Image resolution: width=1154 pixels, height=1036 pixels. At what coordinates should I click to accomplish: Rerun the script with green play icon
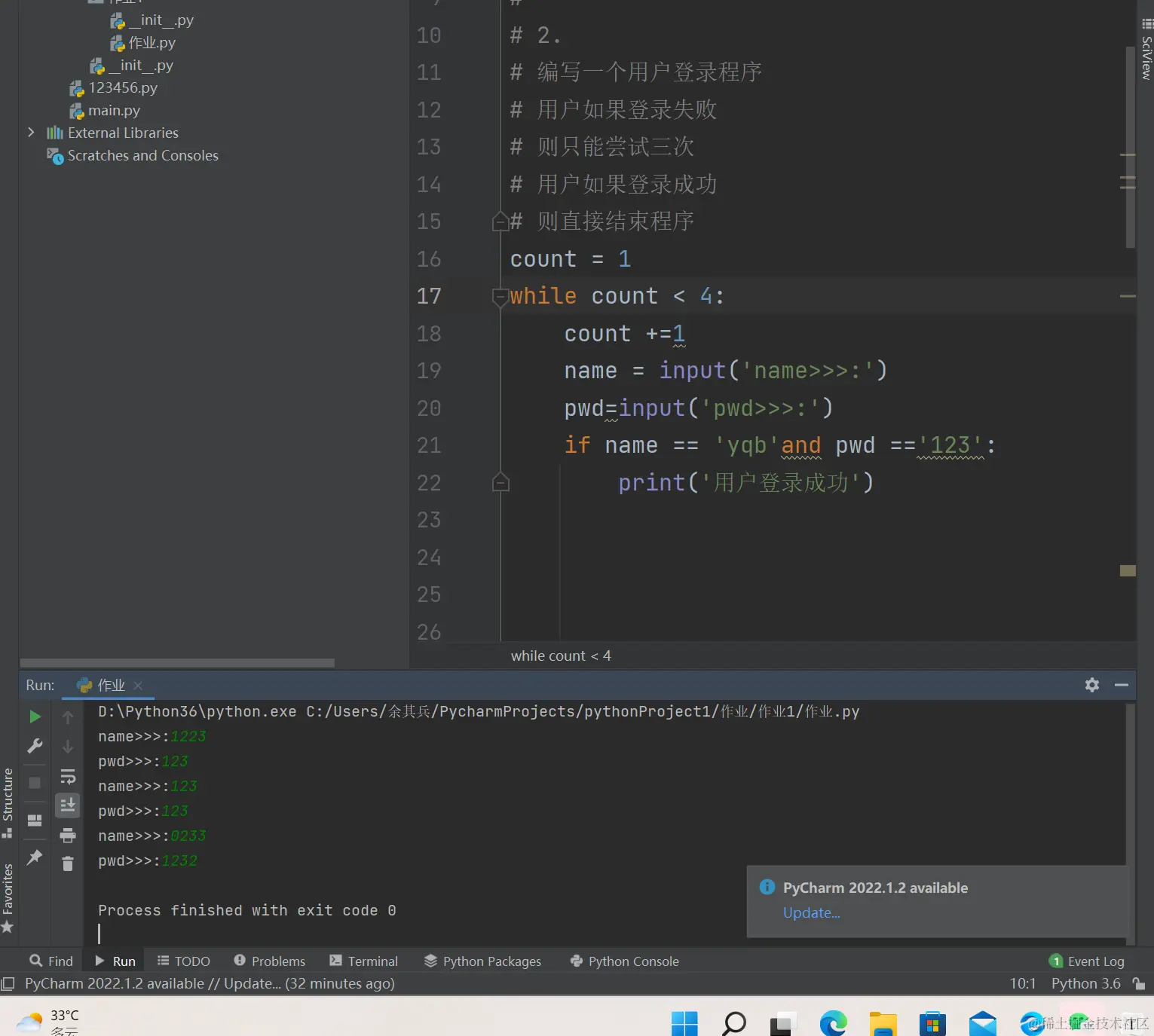35,717
